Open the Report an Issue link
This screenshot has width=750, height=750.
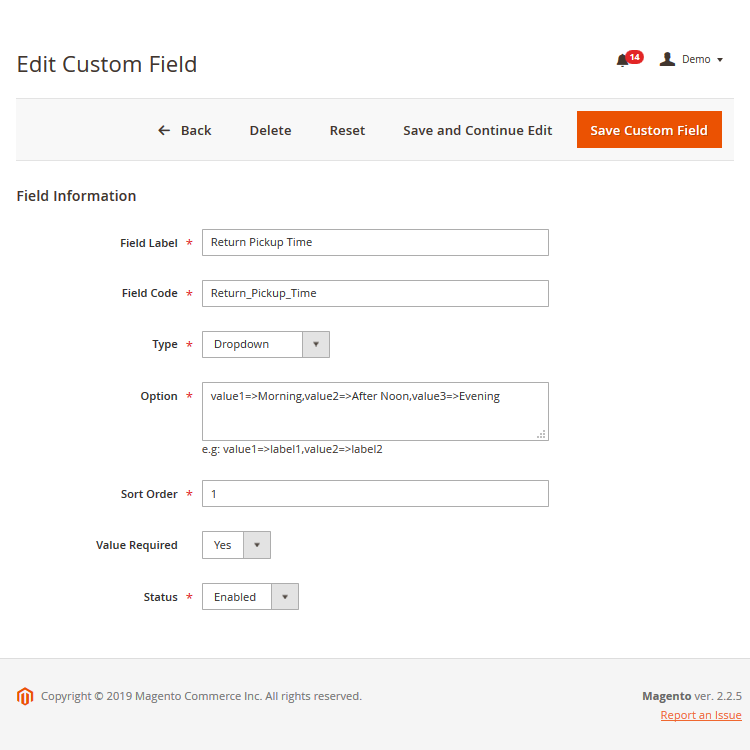(x=700, y=715)
